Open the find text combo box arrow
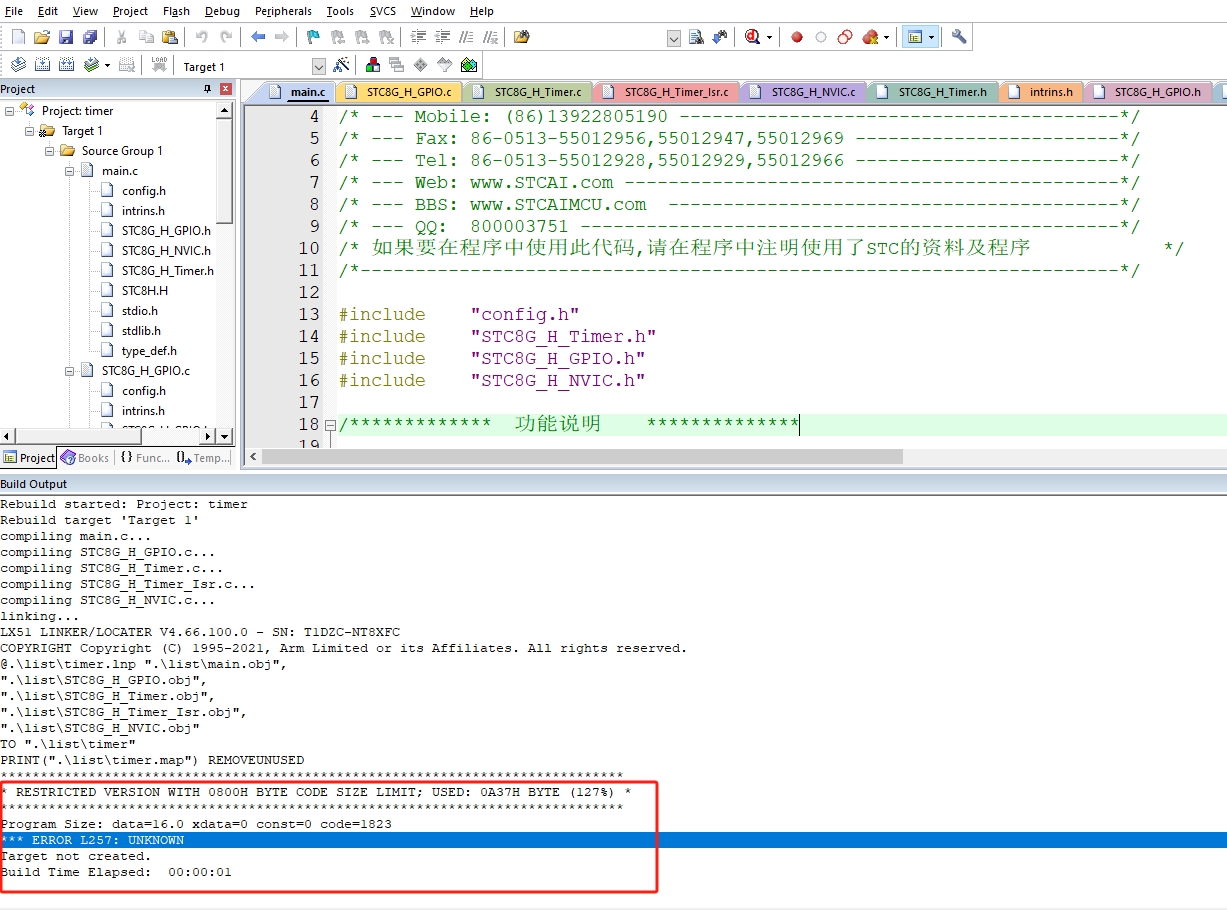 673,38
